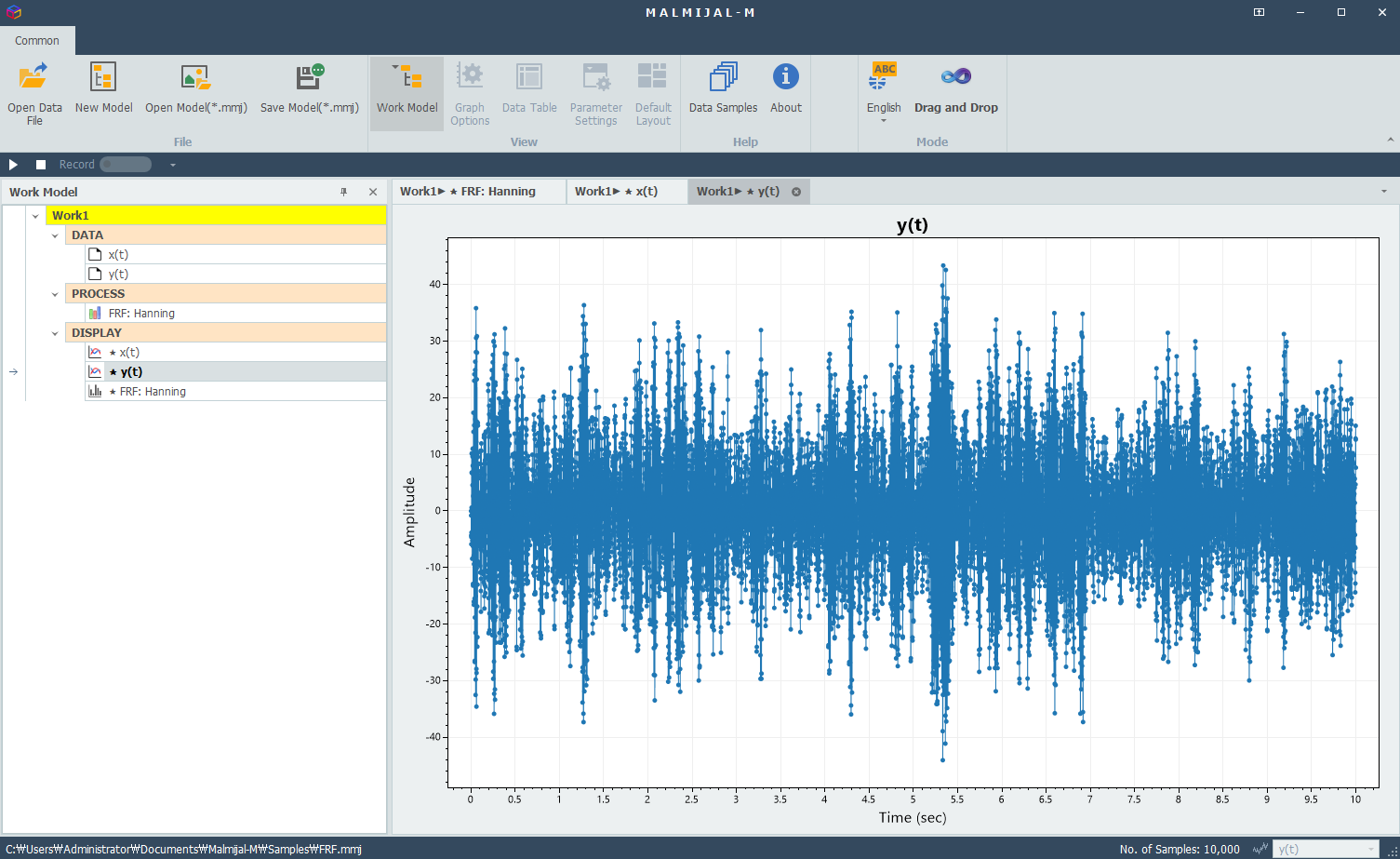The width and height of the screenshot is (1400, 859).
Task: Open Model (*.mmj) file
Action: (x=196, y=88)
